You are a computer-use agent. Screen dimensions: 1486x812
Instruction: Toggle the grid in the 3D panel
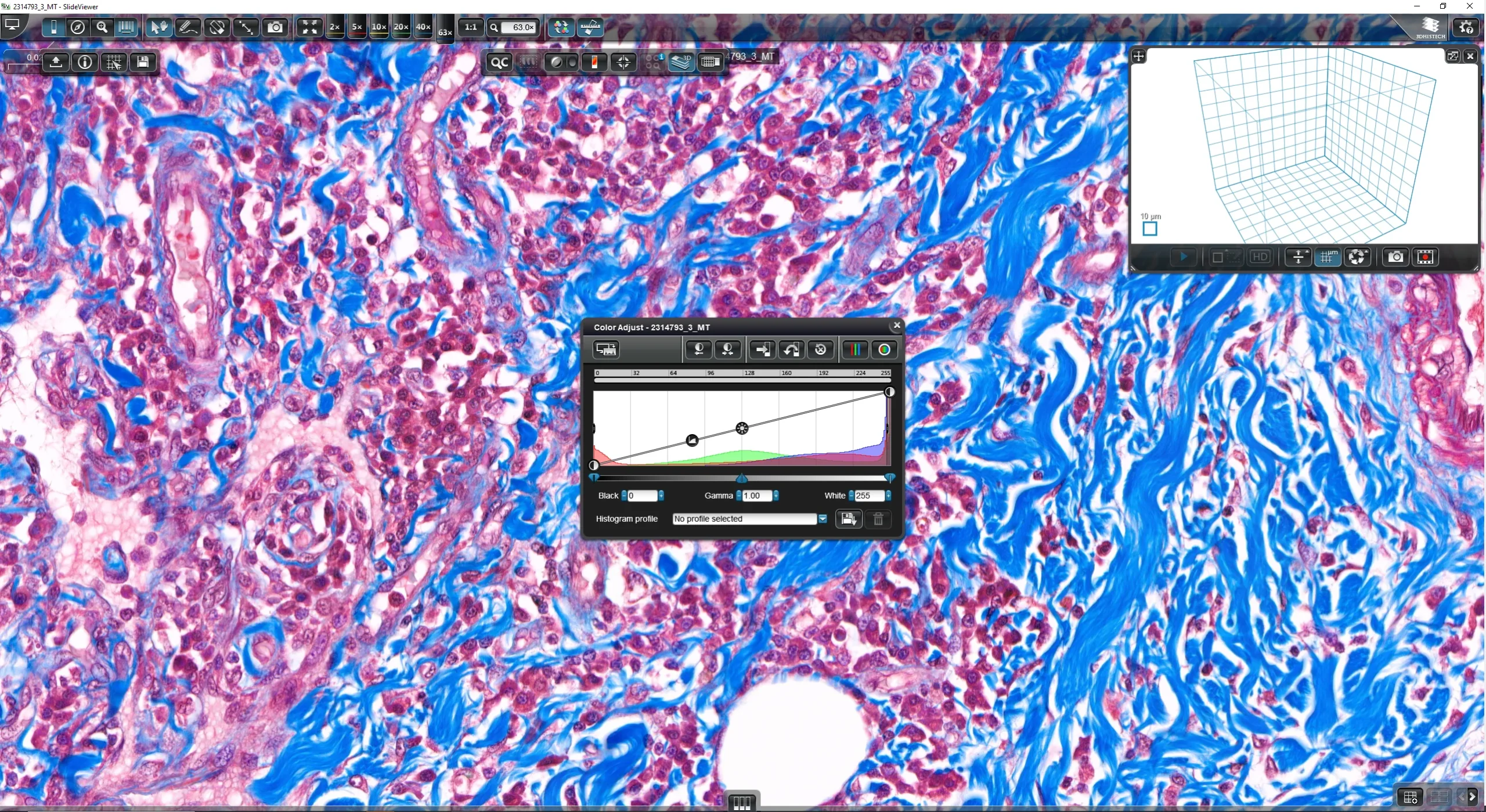click(1328, 257)
